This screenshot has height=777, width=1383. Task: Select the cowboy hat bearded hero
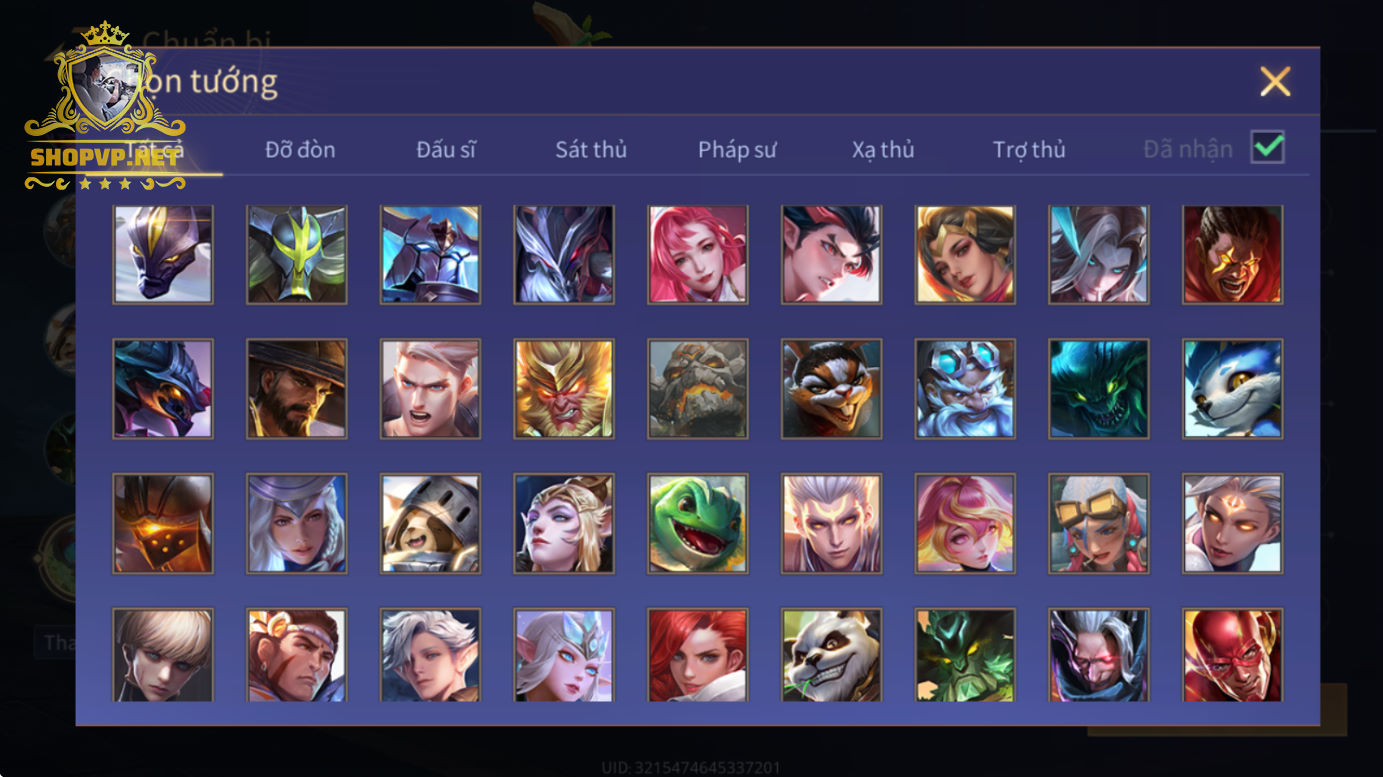297,389
